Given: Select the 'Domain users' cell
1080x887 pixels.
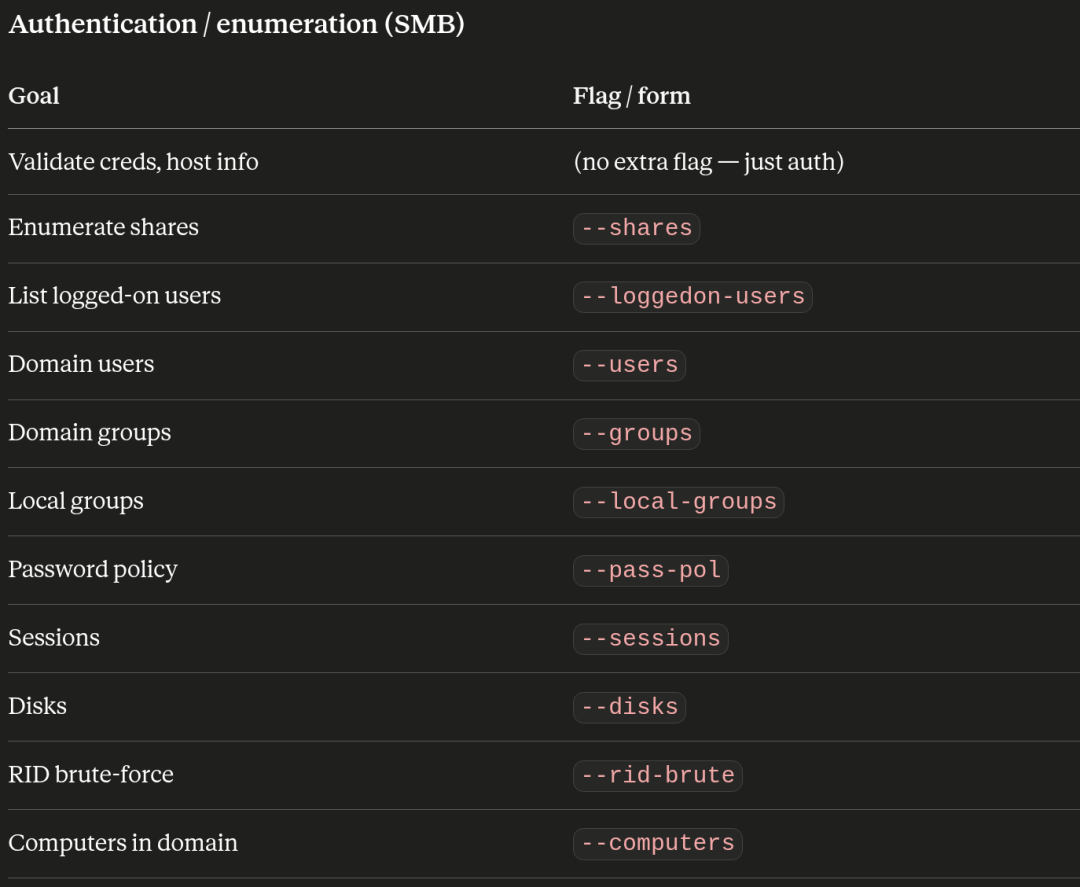Looking at the screenshot, I should [x=81, y=364].
